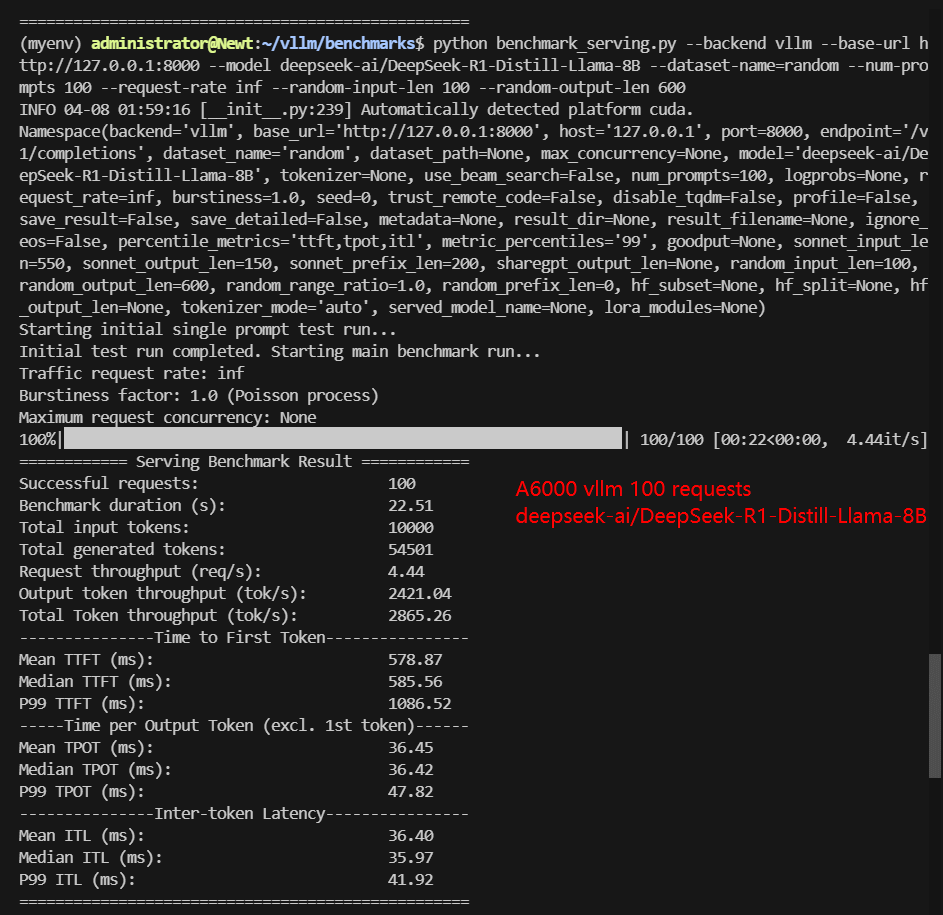The height and width of the screenshot is (915, 943).
Task: Click the 'Benchmark duration (s):' label
Action: pyautogui.click(x=122, y=506)
